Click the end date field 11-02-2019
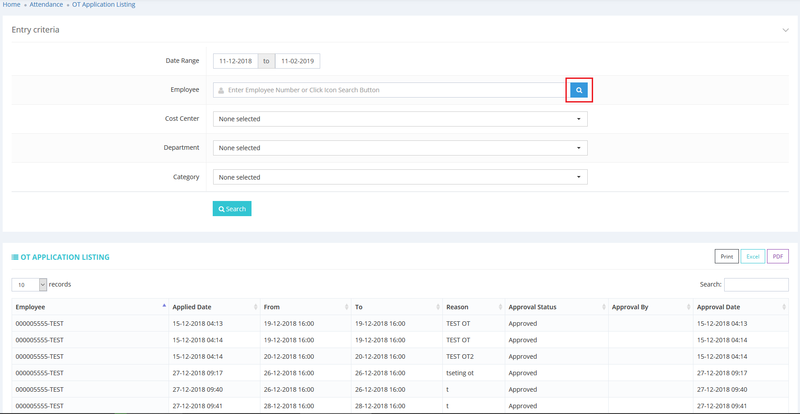The height and width of the screenshot is (414, 800). (x=297, y=61)
